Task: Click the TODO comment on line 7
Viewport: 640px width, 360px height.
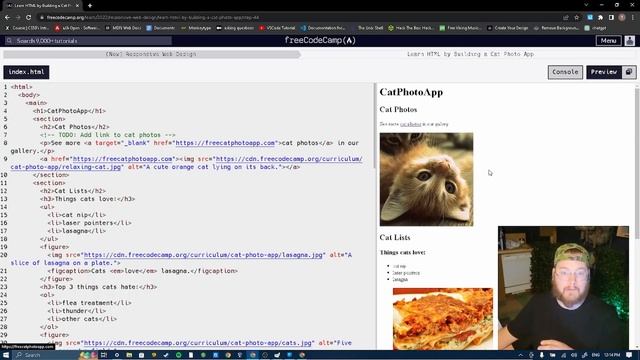Action: tap(108, 135)
